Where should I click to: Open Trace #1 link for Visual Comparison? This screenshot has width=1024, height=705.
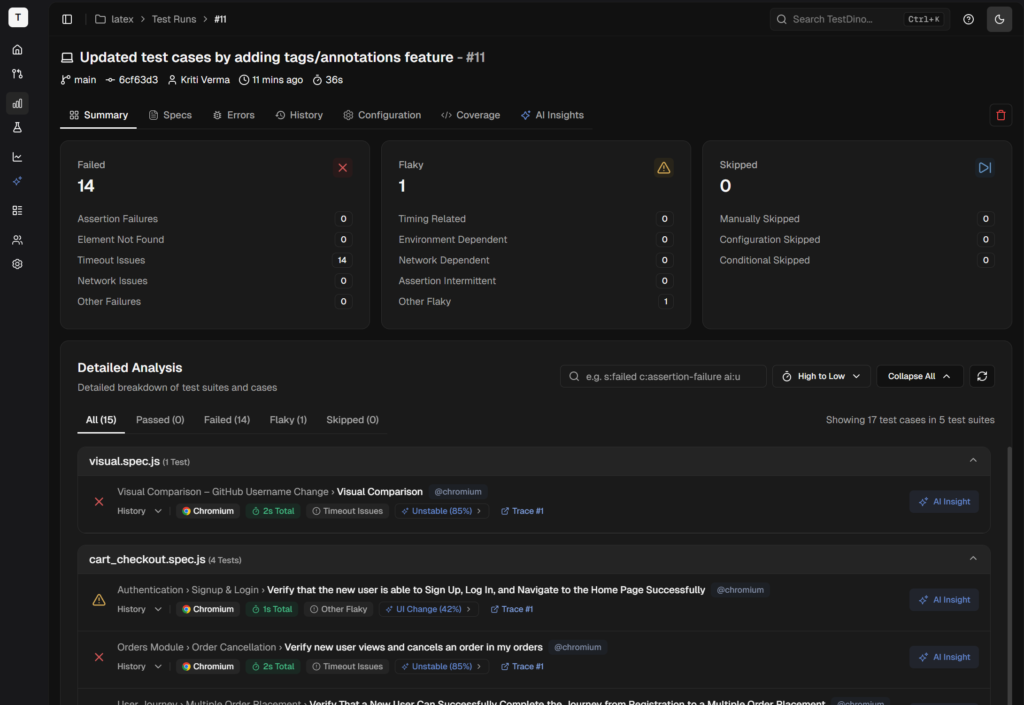point(521,511)
